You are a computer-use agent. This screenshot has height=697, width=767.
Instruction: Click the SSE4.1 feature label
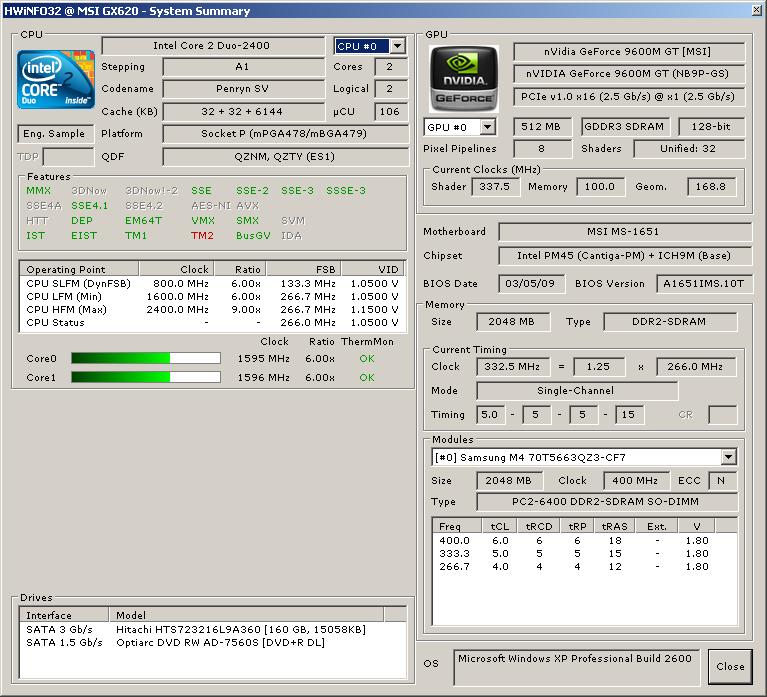pyautogui.click(x=90, y=206)
